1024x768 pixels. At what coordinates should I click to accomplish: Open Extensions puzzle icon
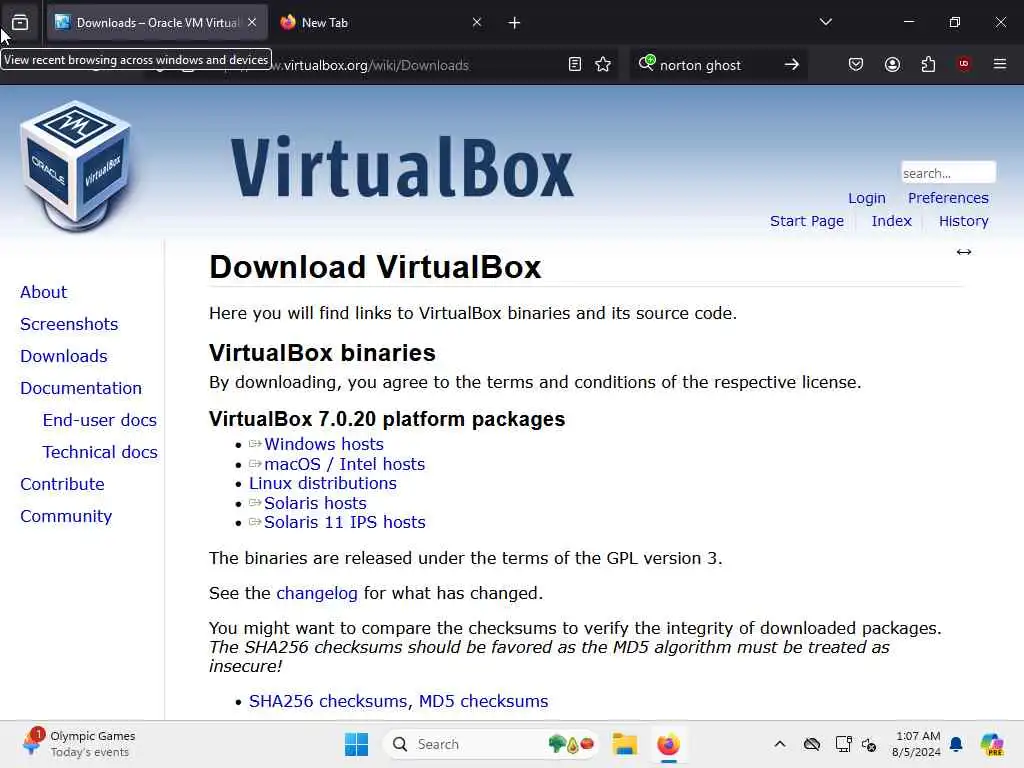coord(928,64)
